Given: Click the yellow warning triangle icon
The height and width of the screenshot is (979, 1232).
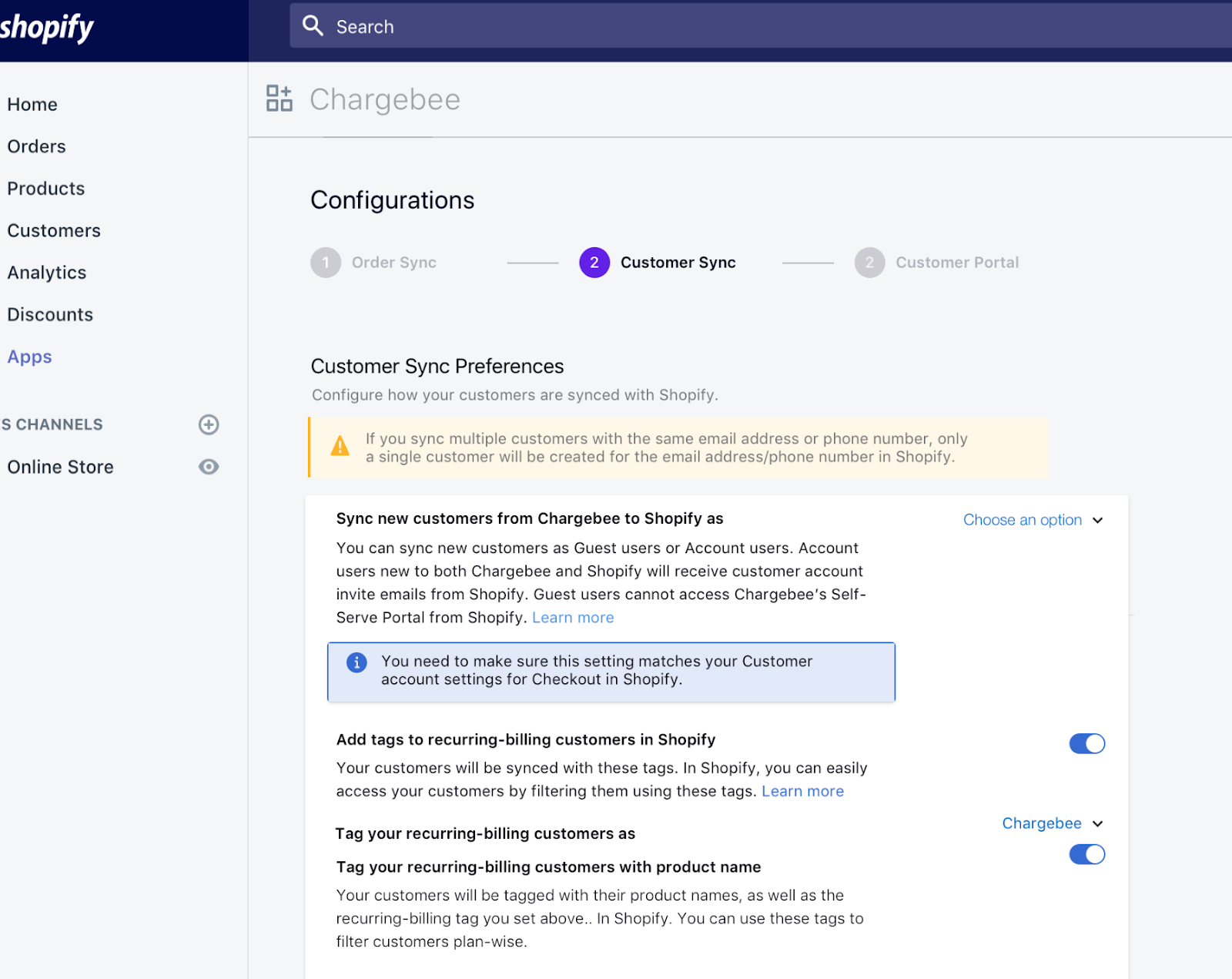Looking at the screenshot, I should tap(340, 446).
